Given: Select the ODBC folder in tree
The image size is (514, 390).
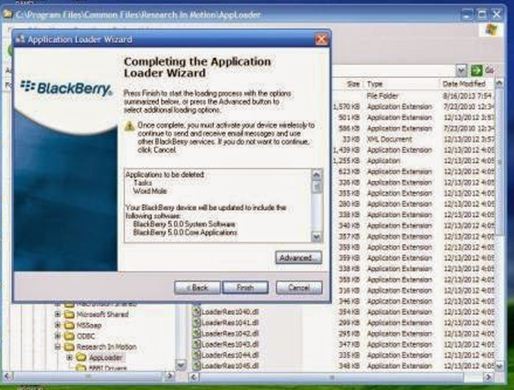Looking at the screenshot, I should point(86,336).
